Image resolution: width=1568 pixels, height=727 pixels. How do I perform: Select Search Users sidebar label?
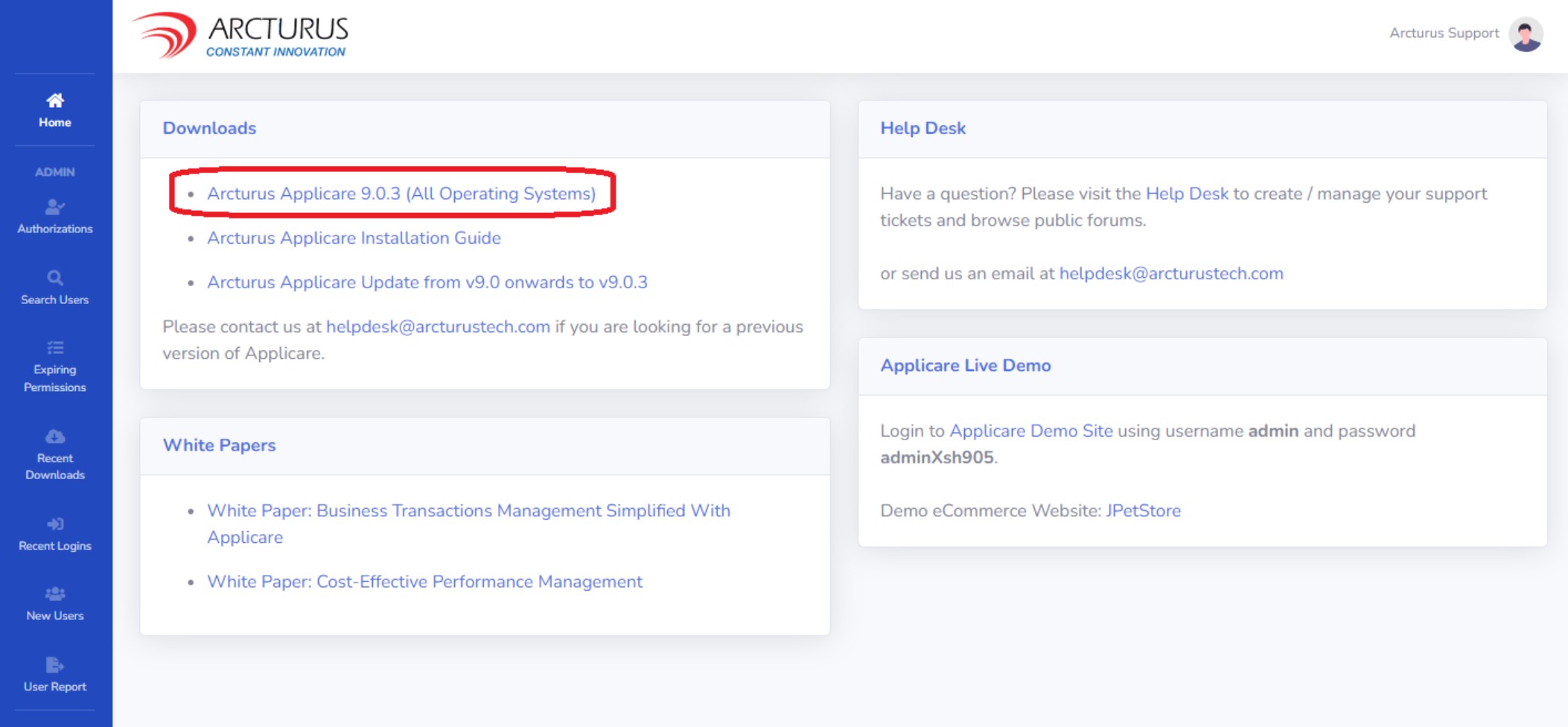55,299
